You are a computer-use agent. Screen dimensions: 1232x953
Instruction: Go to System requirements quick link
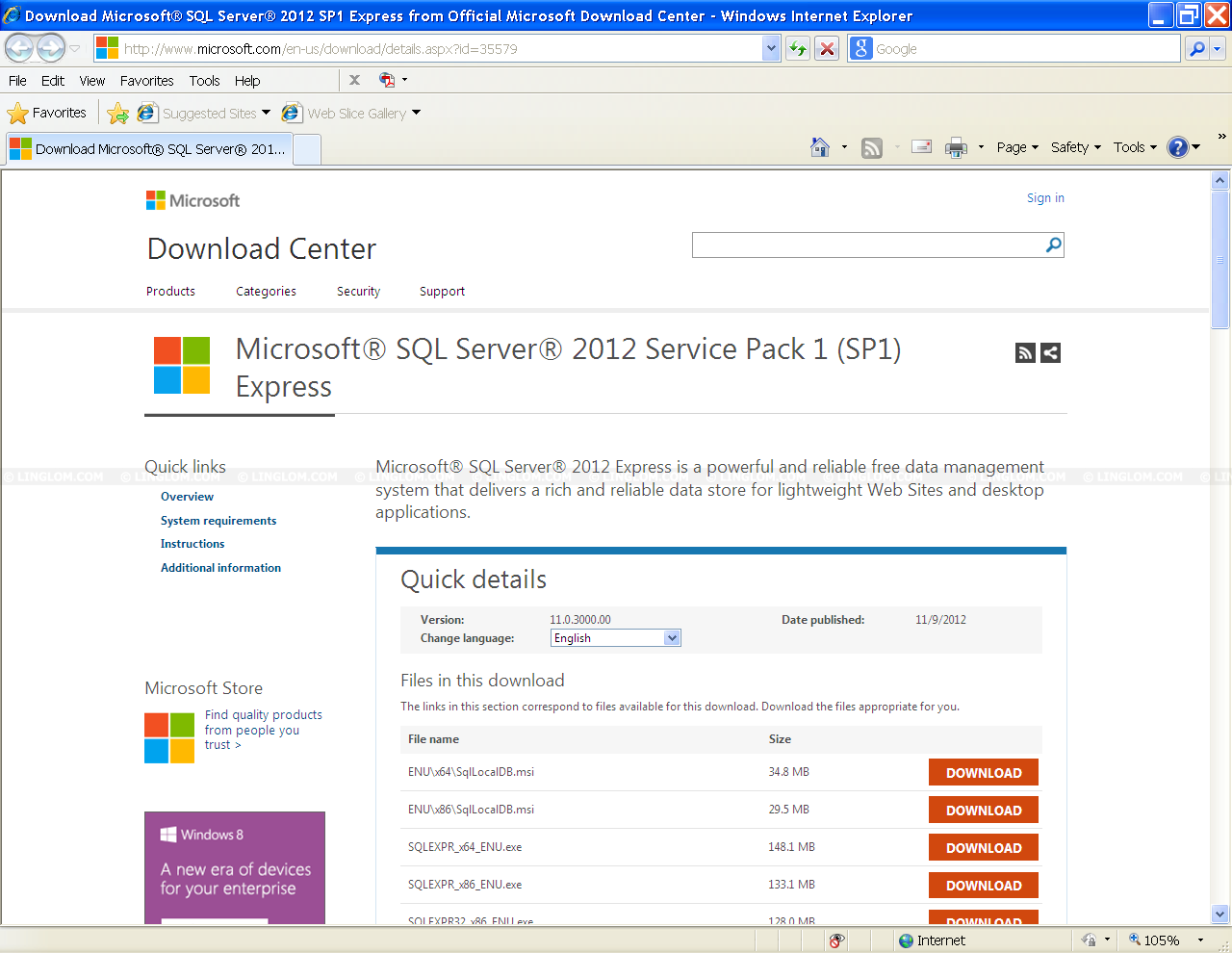click(x=218, y=521)
